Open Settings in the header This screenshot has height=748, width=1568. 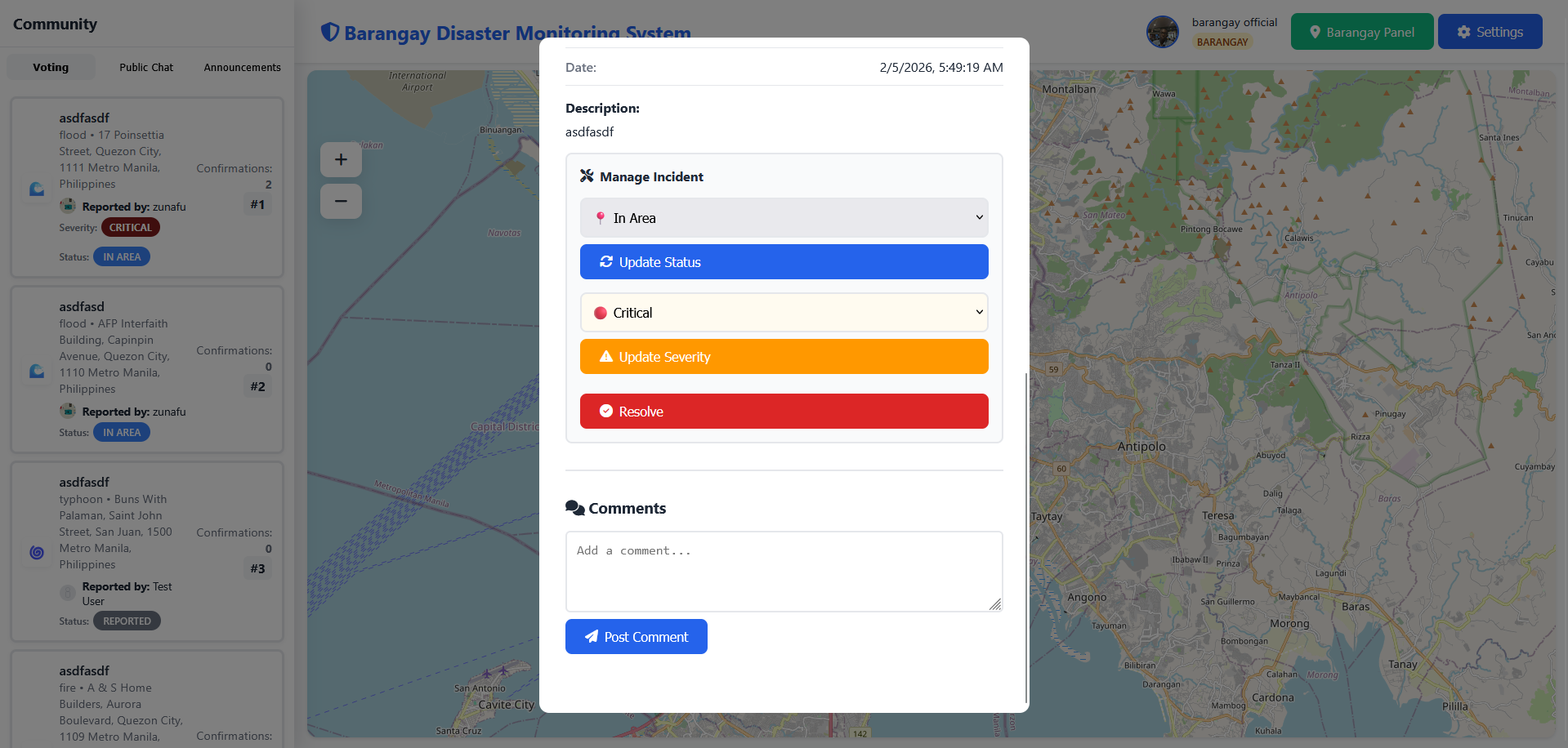pyautogui.click(x=1490, y=32)
